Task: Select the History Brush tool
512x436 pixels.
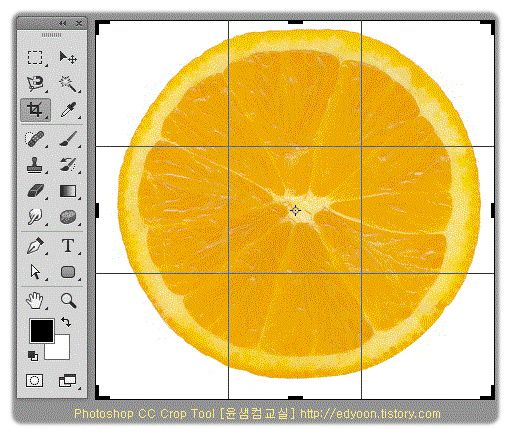Action: (x=68, y=165)
